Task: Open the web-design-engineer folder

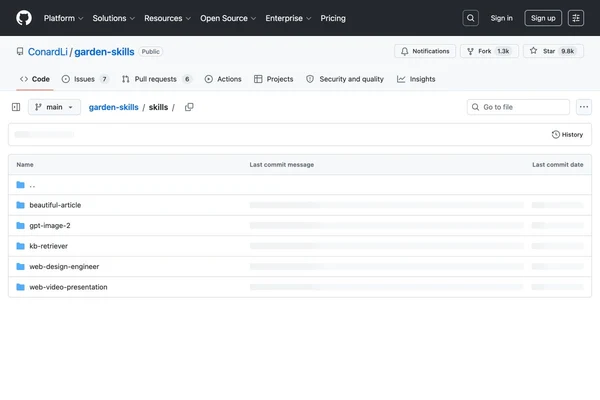Action: pyautogui.click(x=64, y=266)
